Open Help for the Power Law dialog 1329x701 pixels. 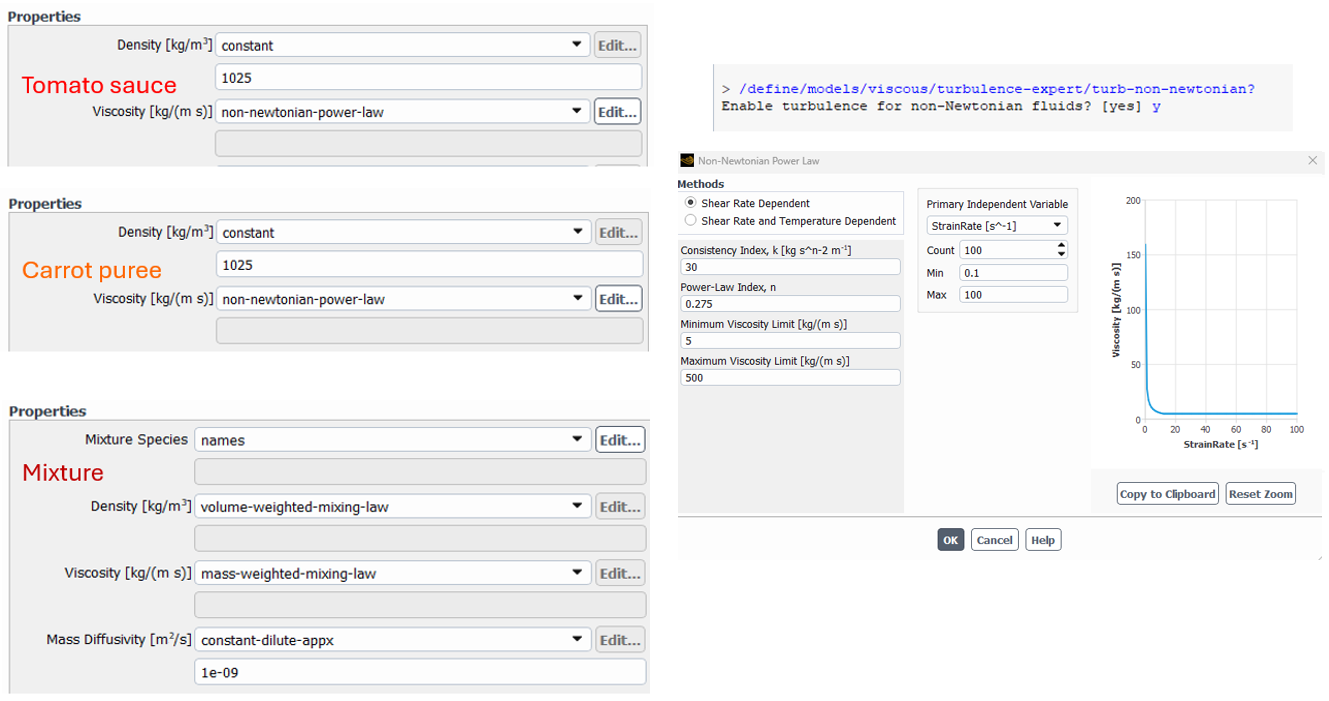point(1042,540)
